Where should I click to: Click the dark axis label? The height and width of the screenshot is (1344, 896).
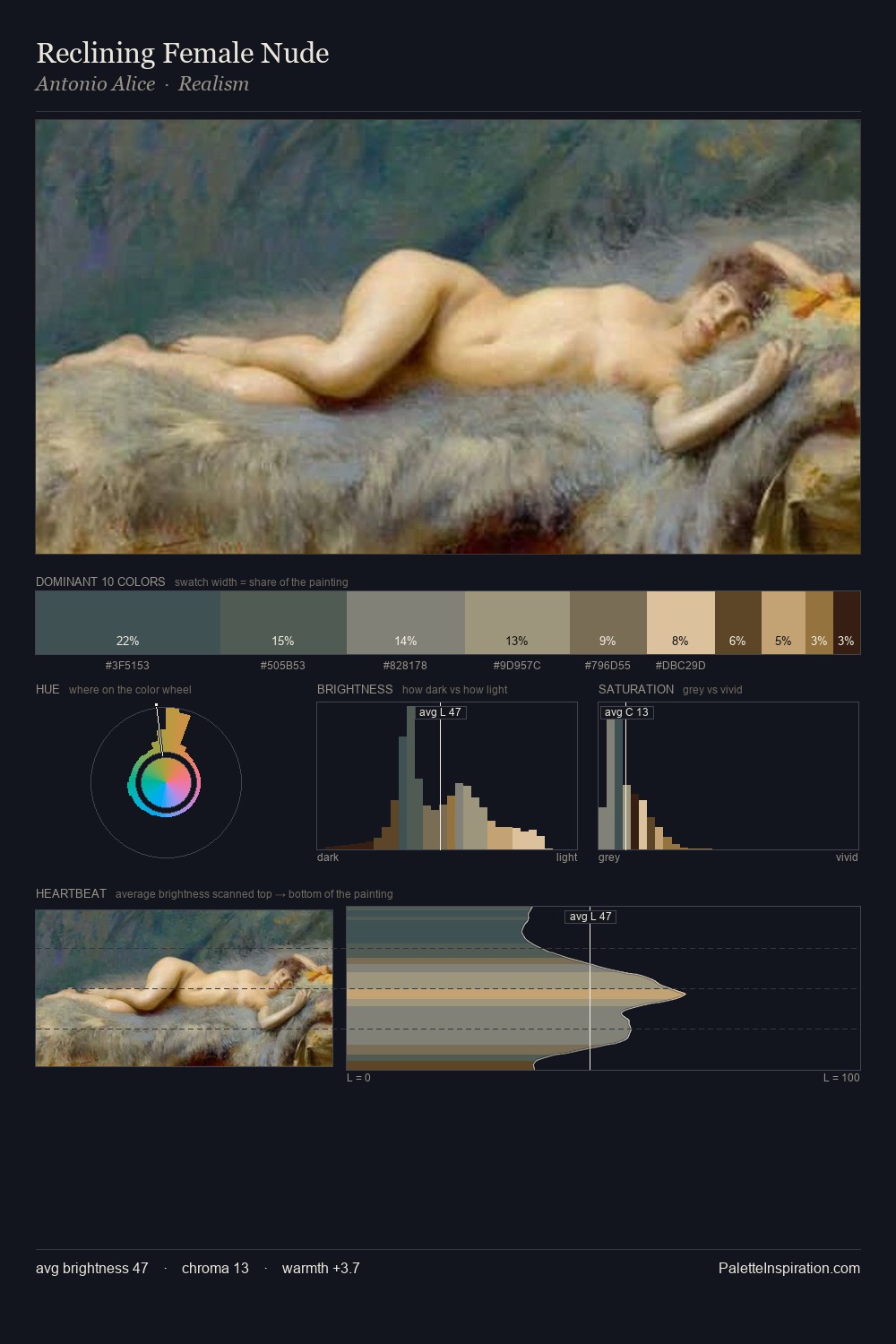pos(328,857)
